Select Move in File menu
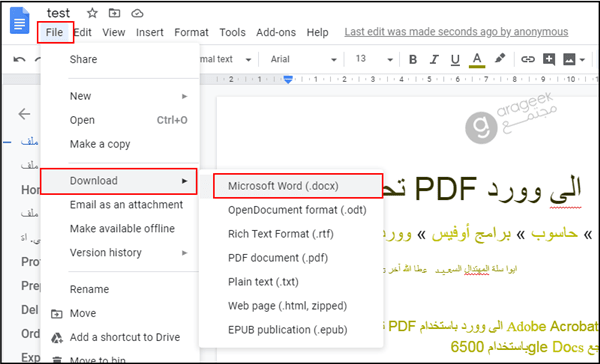This screenshot has height=364, width=600. pos(119,313)
